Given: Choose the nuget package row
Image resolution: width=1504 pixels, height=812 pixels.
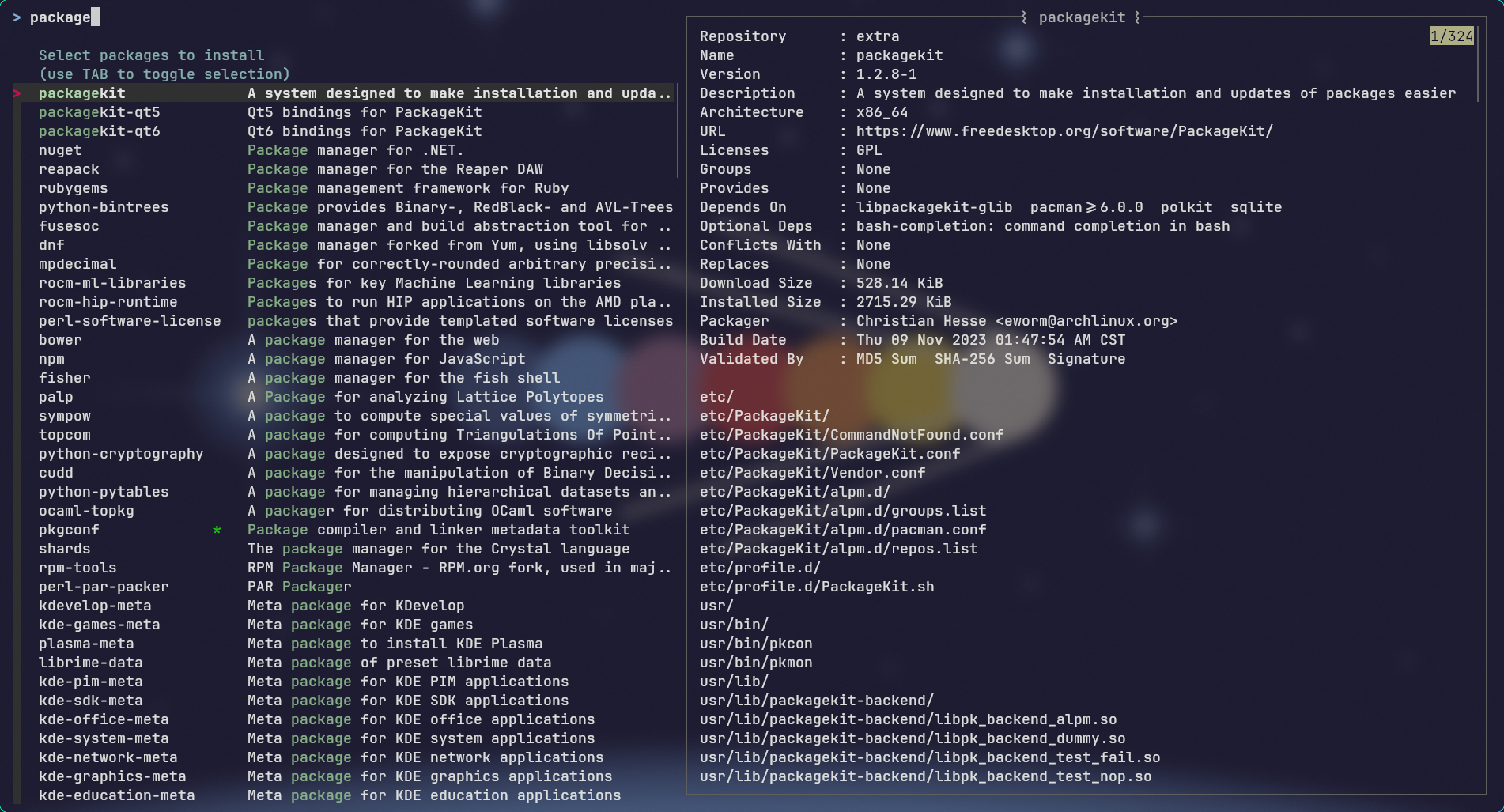Looking at the screenshot, I should pyautogui.click(x=343, y=150).
